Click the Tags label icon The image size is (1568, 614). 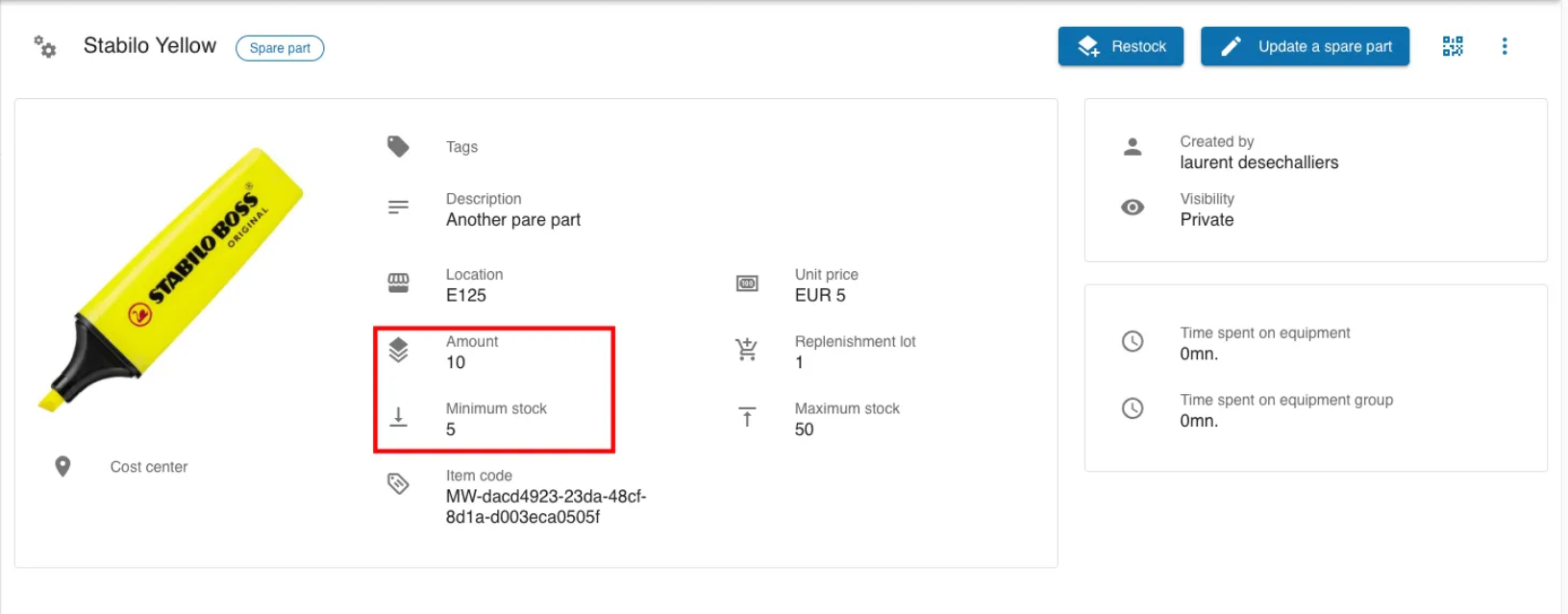click(398, 146)
